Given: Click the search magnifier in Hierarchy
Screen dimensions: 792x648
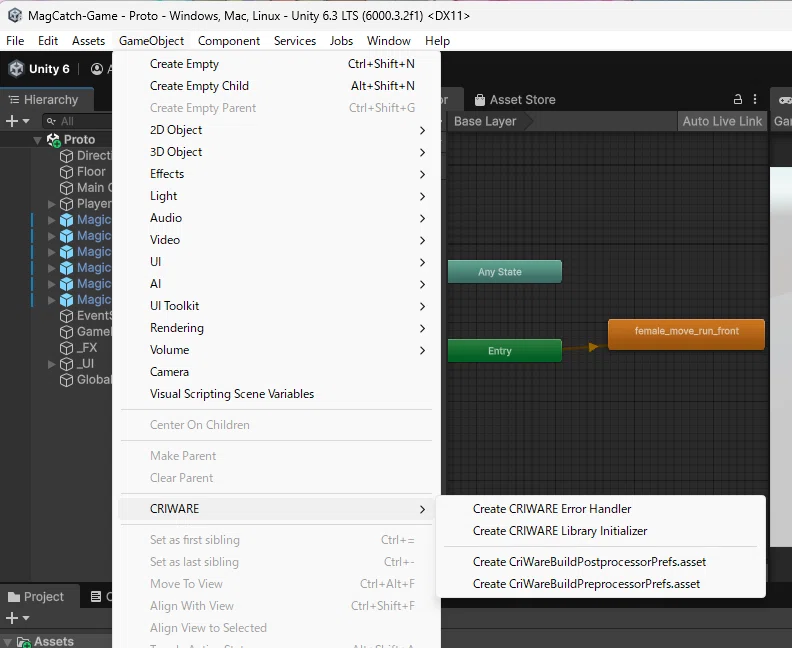Looking at the screenshot, I should coord(51,121).
